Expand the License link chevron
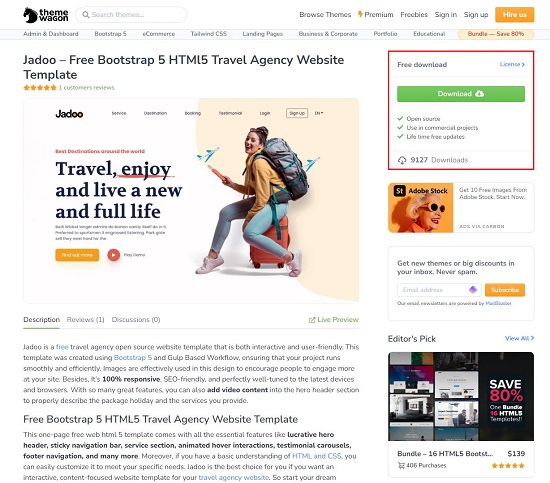The image size is (550, 483). pyautogui.click(x=523, y=65)
